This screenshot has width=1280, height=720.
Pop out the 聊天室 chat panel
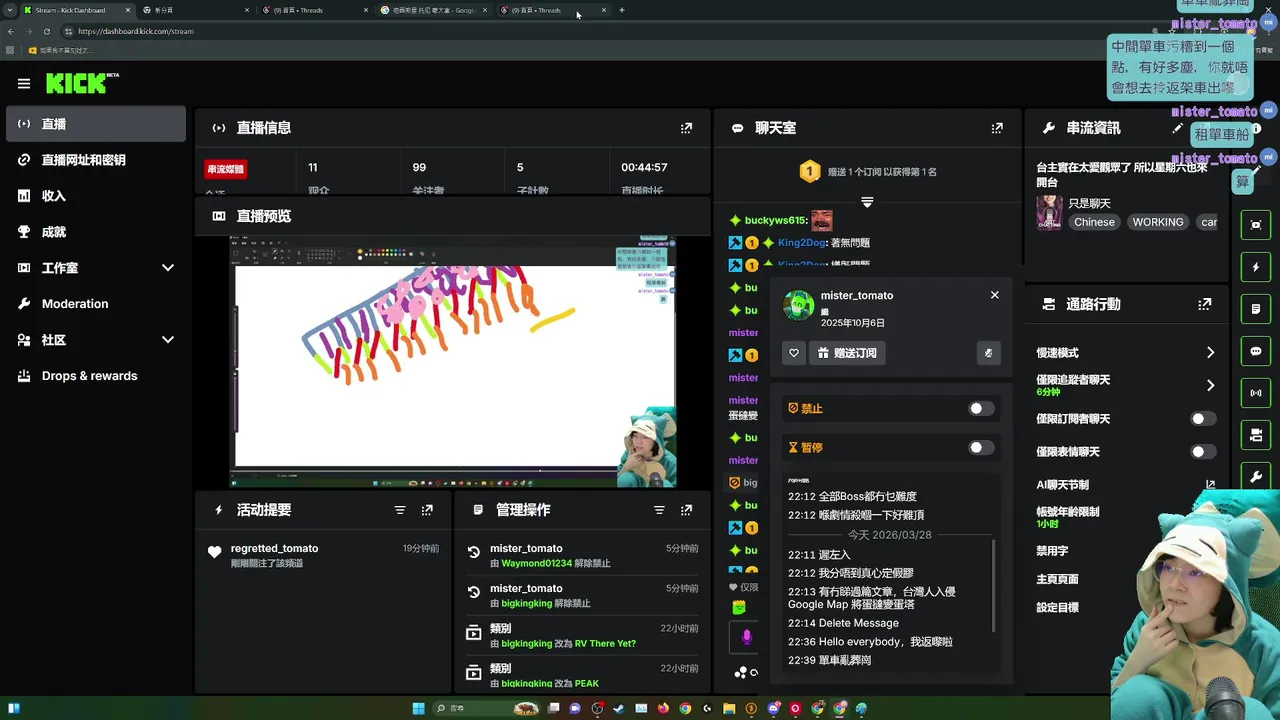click(997, 128)
